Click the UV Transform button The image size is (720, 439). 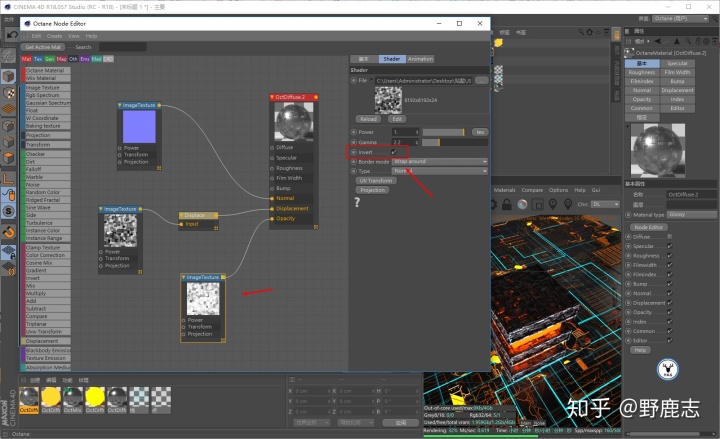pos(376,180)
